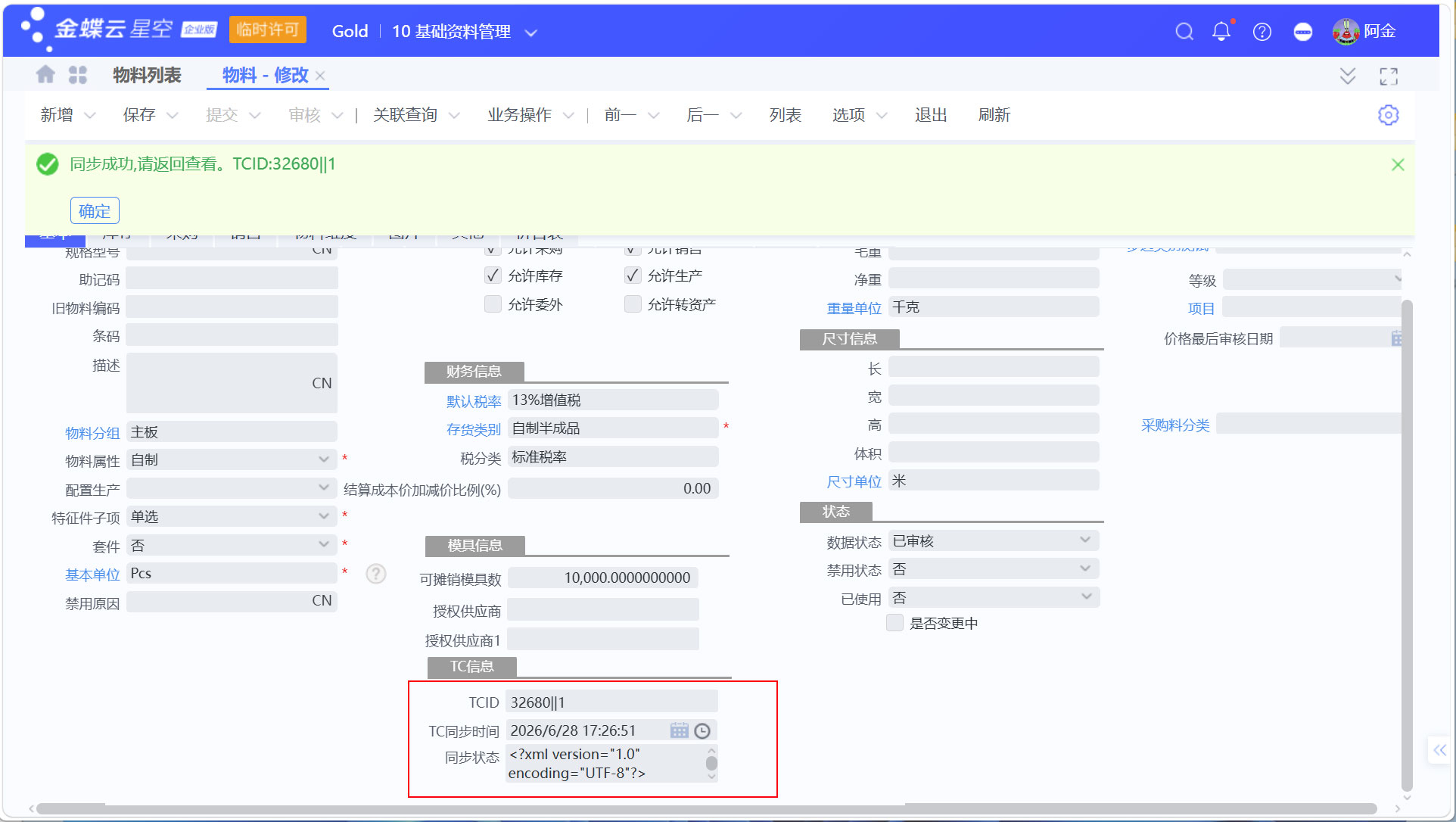This screenshot has height=822, width=1456.
Task: Go to previous record with 前一
Action: 621,115
